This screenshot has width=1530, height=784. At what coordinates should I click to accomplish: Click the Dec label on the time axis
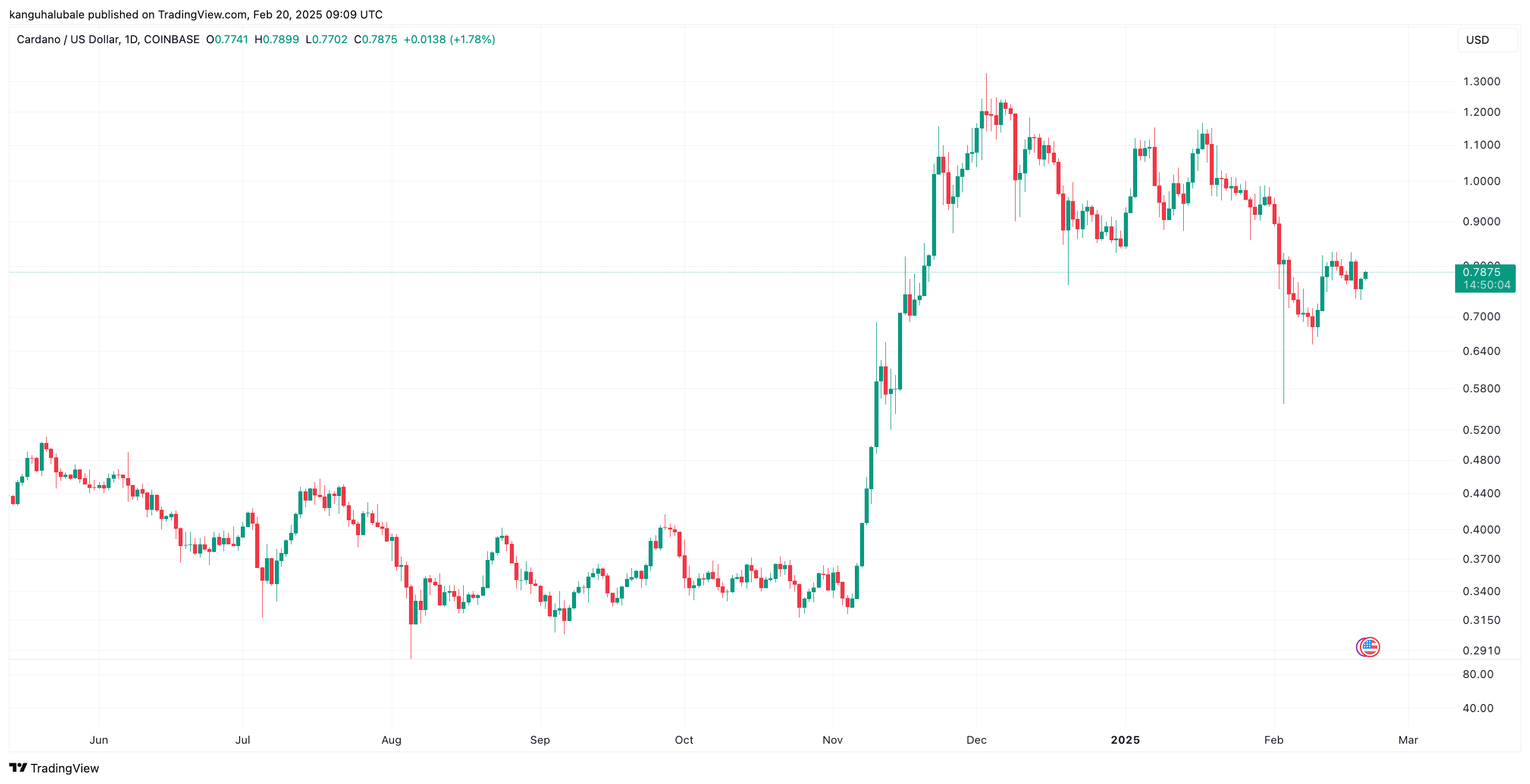pyautogui.click(x=976, y=740)
